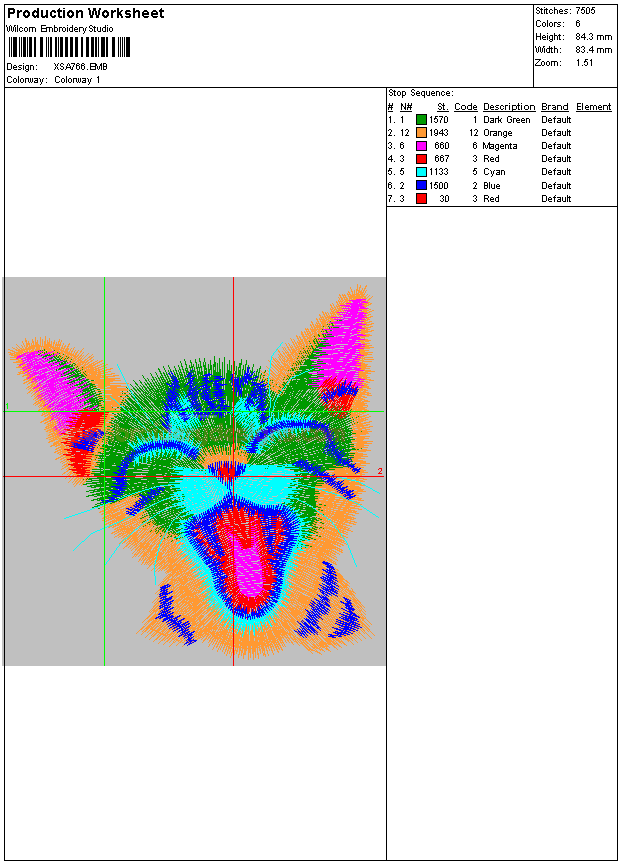Click the code '12' in the Orange row
This screenshot has width=620, height=861.
click(474, 133)
